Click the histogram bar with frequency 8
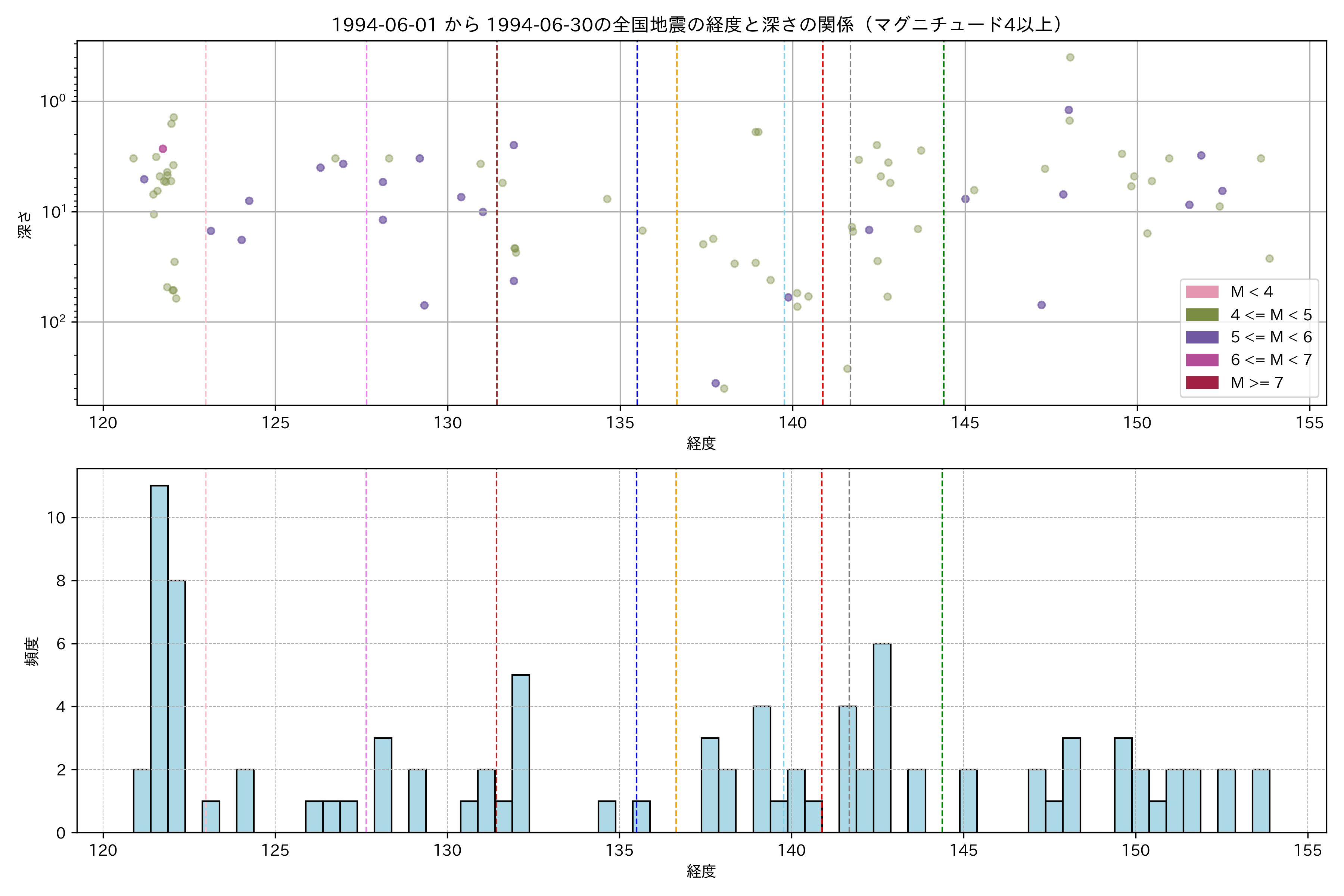 click(177, 706)
